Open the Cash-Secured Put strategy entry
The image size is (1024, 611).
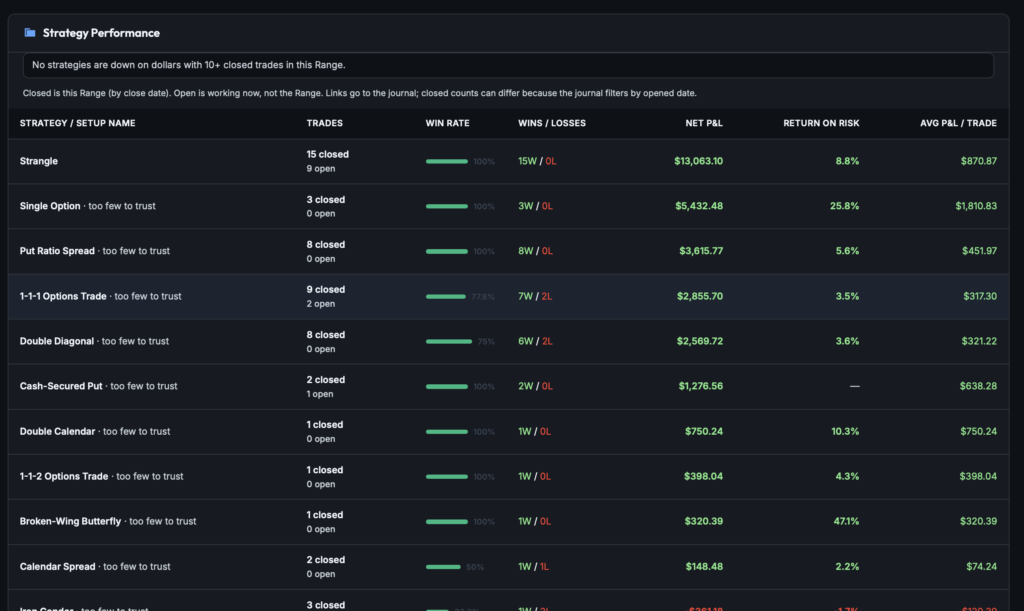point(61,386)
